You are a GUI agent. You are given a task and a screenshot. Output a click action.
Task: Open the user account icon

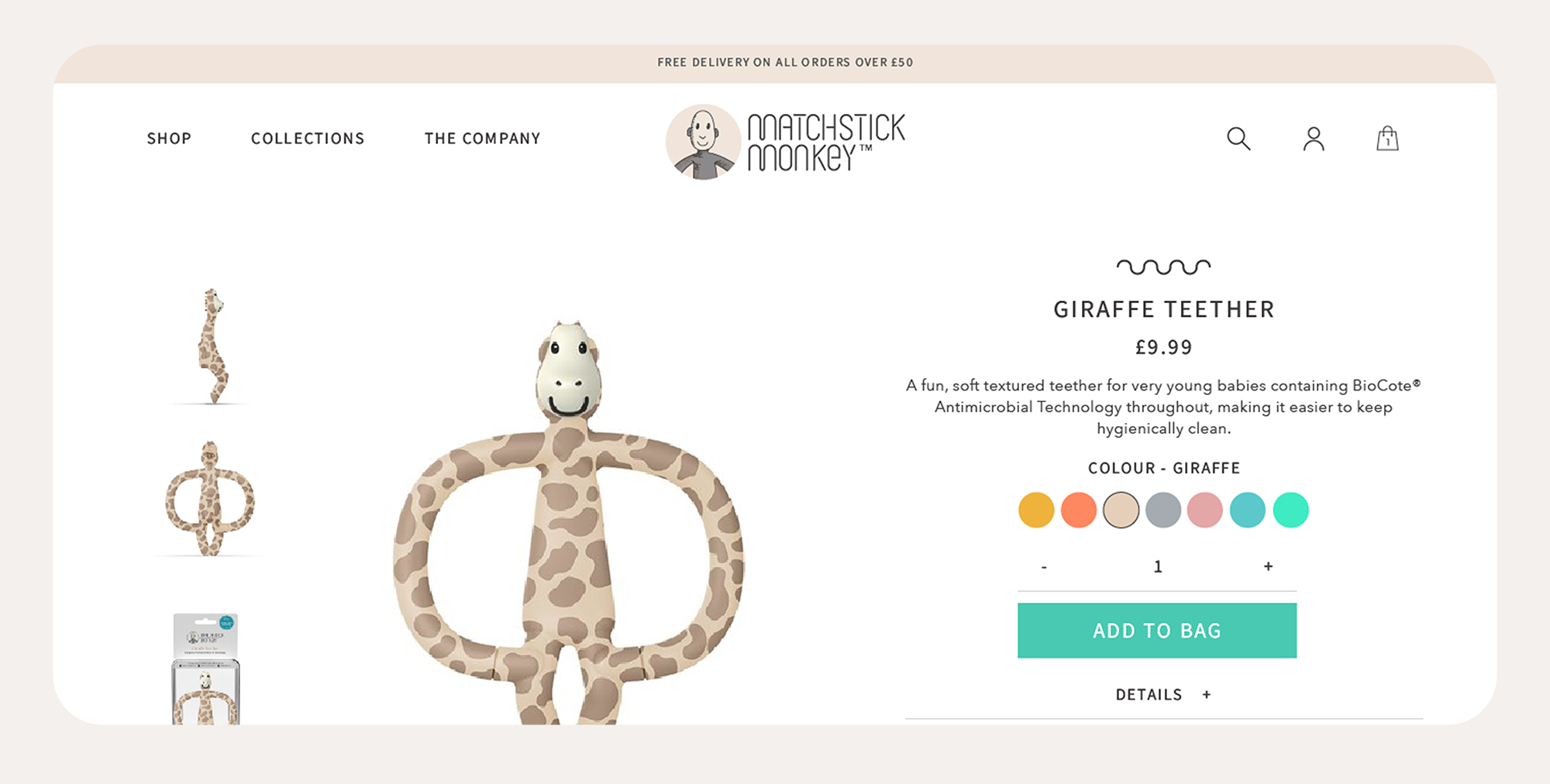[x=1314, y=139]
